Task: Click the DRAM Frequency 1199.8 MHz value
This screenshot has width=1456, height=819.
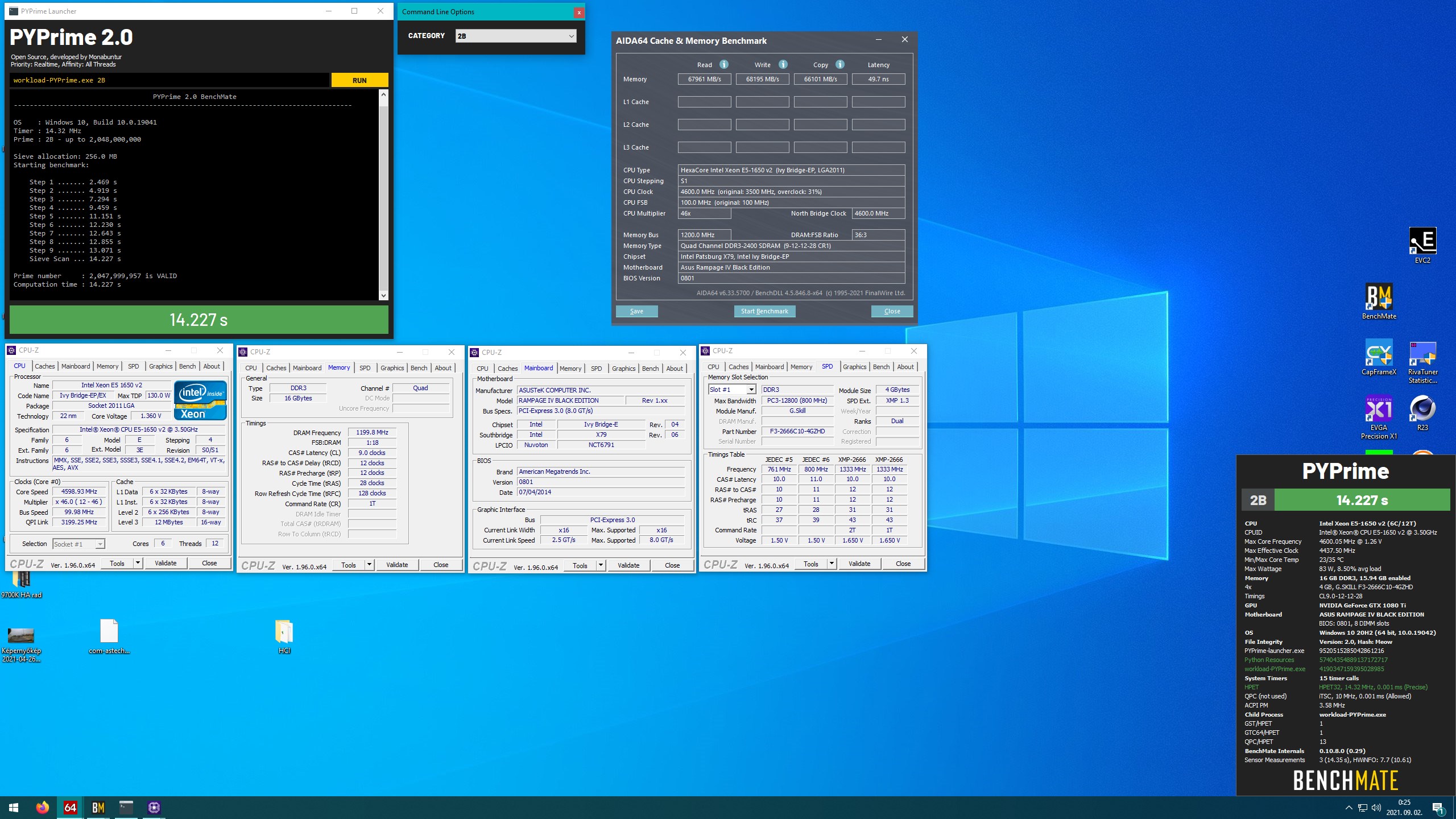Action: (x=372, y=432)
